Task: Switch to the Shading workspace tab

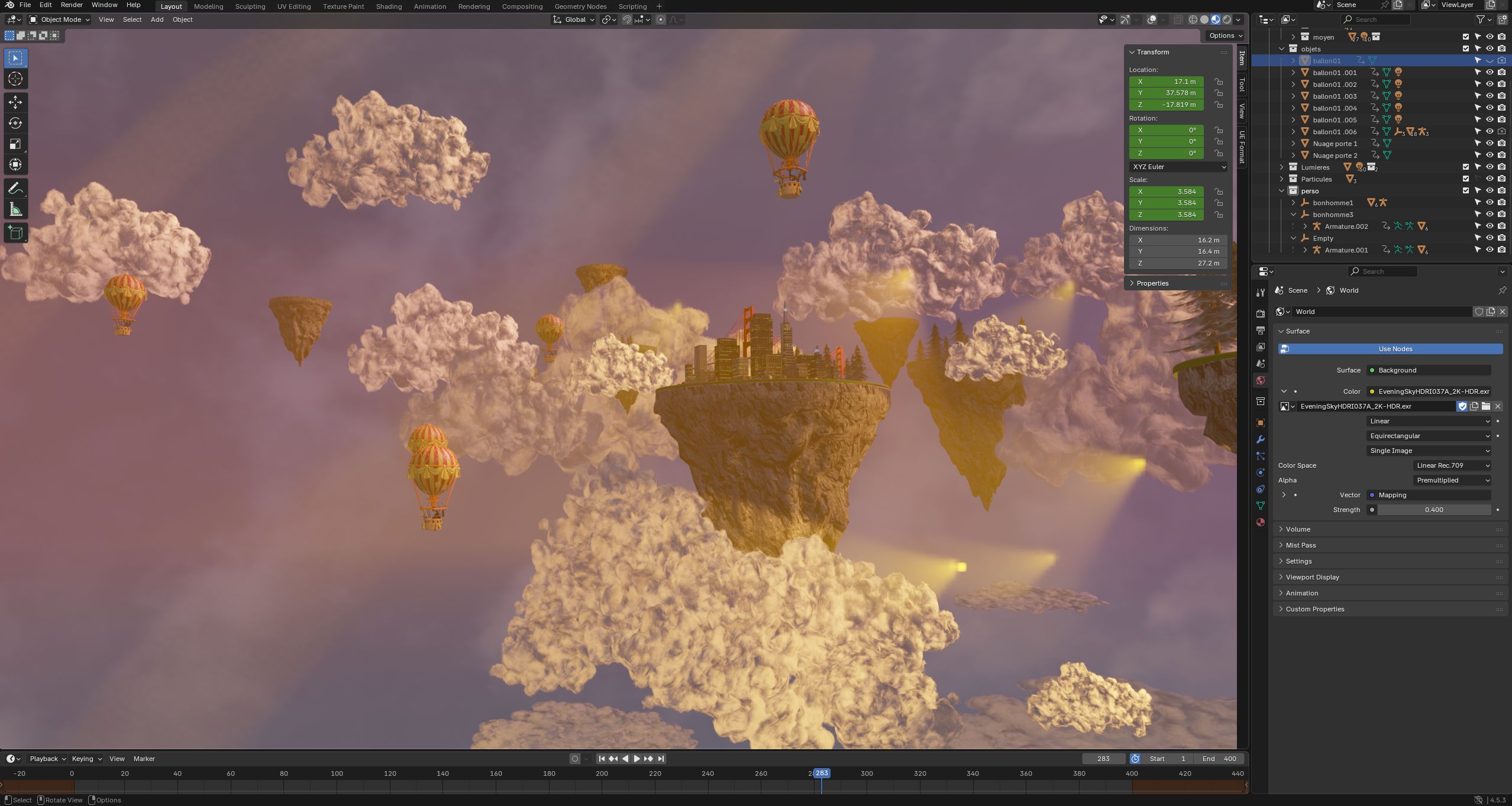Action: 389,7
